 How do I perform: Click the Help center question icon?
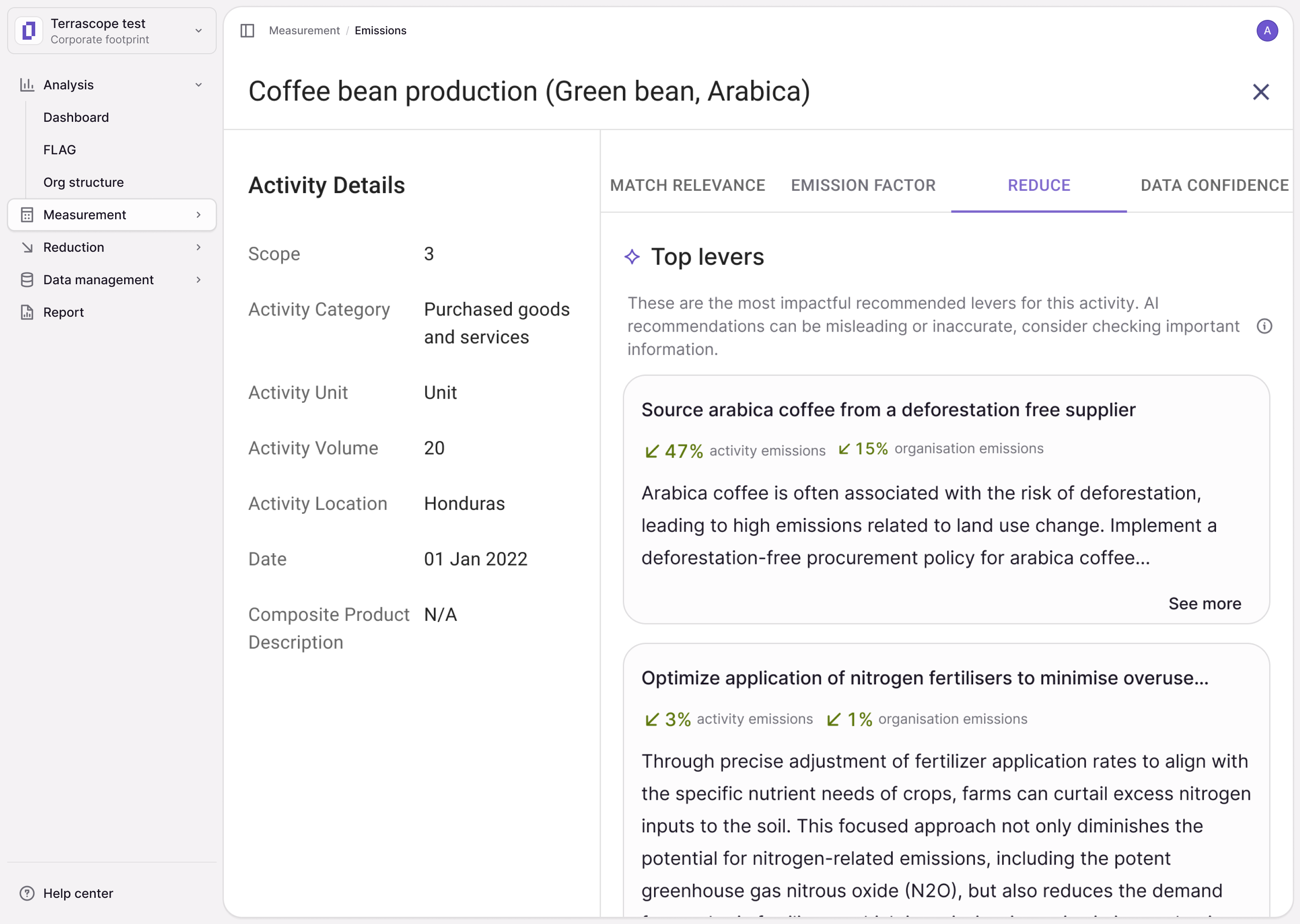click(x=27, y=893)
